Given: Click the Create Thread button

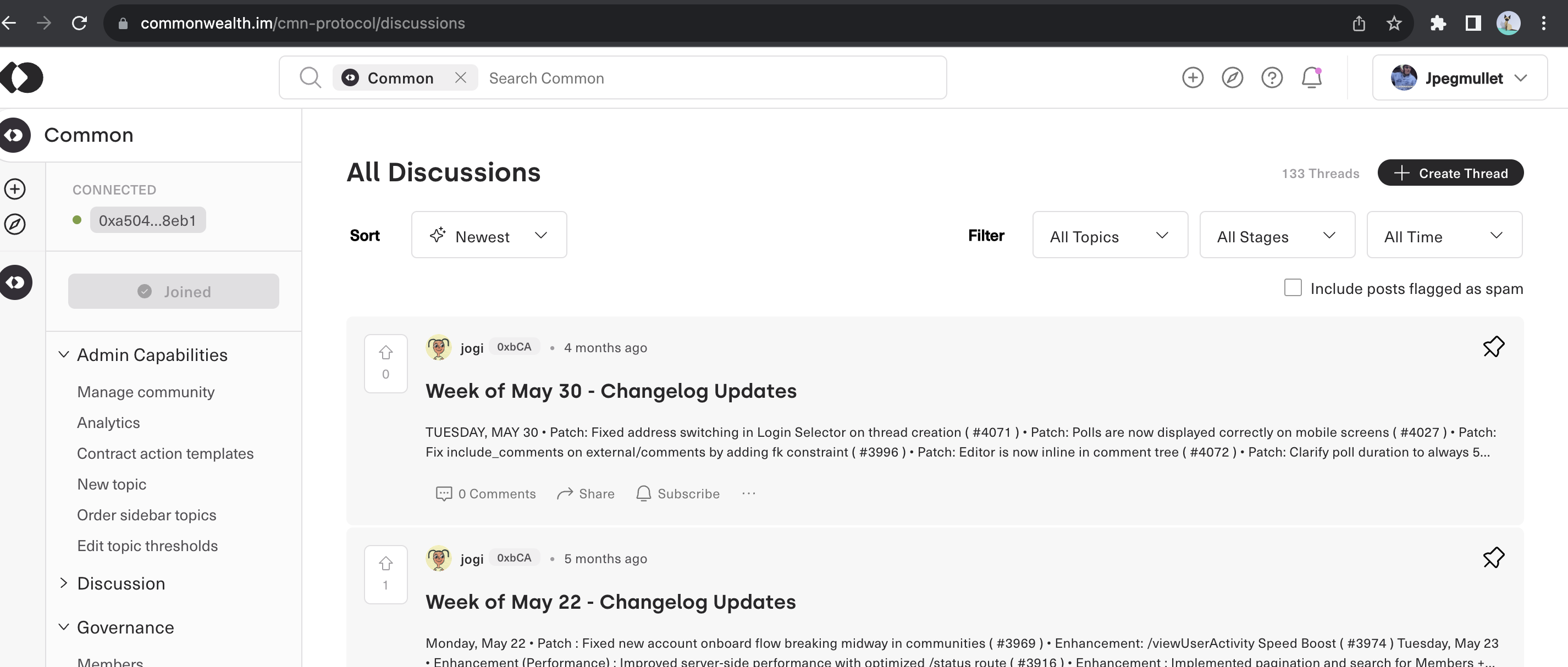Looking at the screenshot, I should tap(1450, 173).
